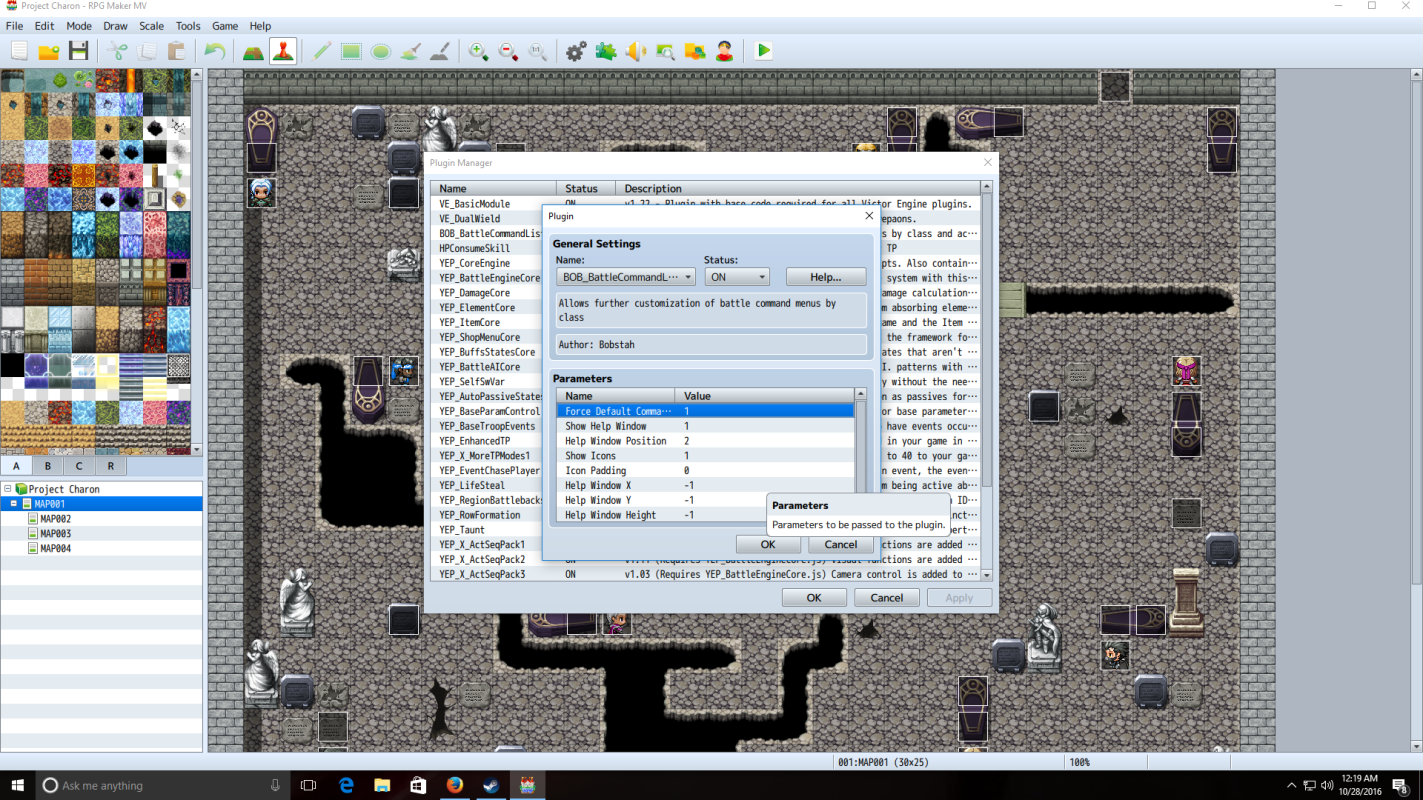Switch to Map mode icon
Screen dimensions: 1423x800
[x=253, y=51]
